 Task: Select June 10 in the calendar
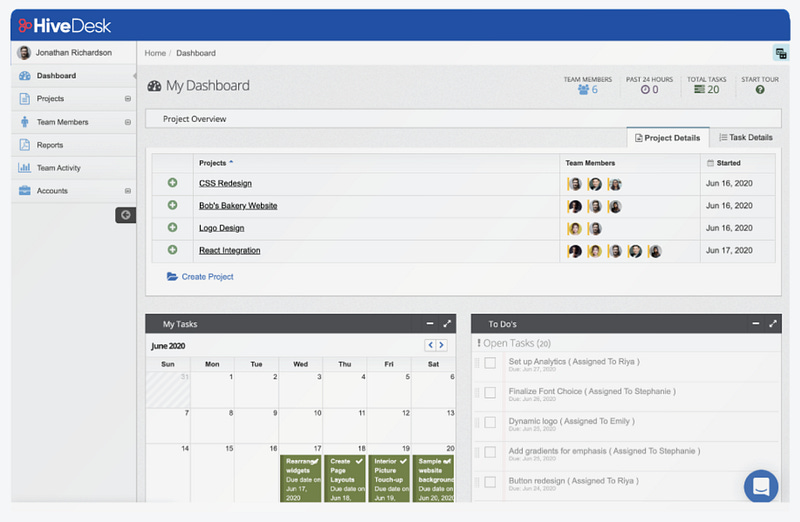point(301,426)
